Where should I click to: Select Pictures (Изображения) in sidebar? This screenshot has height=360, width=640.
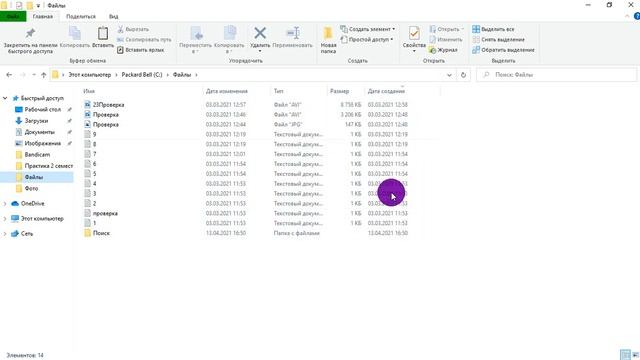[x=42, y=143]
